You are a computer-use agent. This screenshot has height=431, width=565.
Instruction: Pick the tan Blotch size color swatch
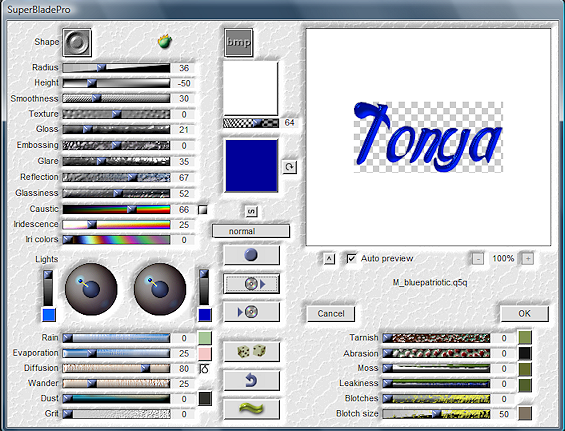525,413
